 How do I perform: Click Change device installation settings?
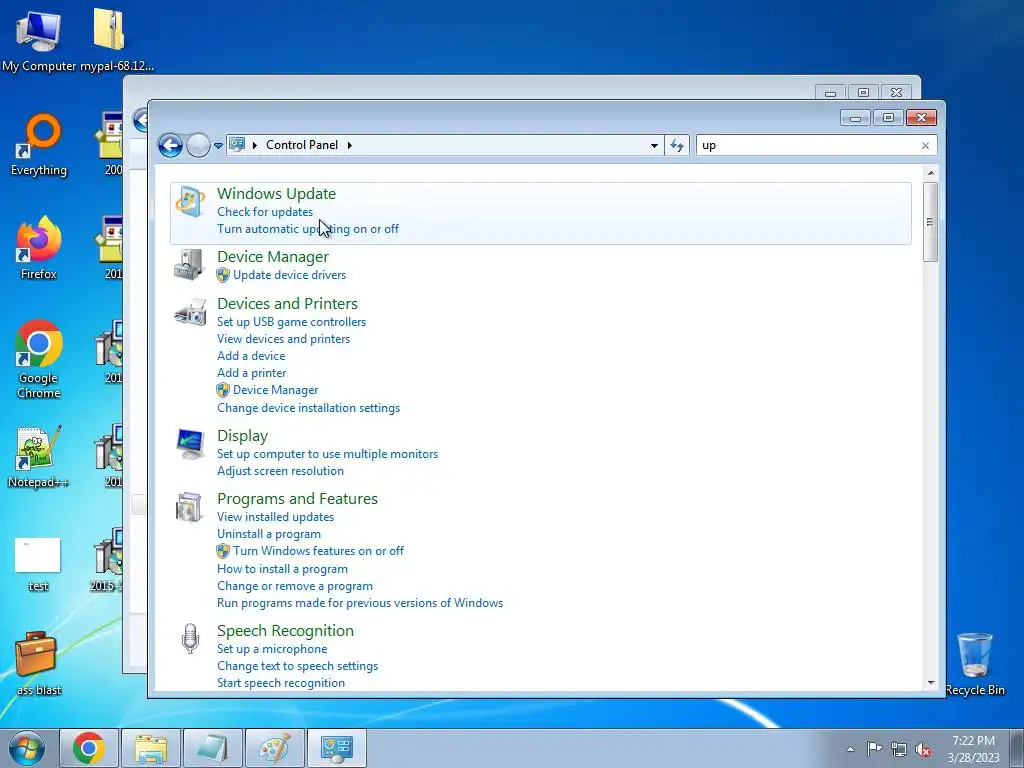pyautogui.click(x=308, y=408)
